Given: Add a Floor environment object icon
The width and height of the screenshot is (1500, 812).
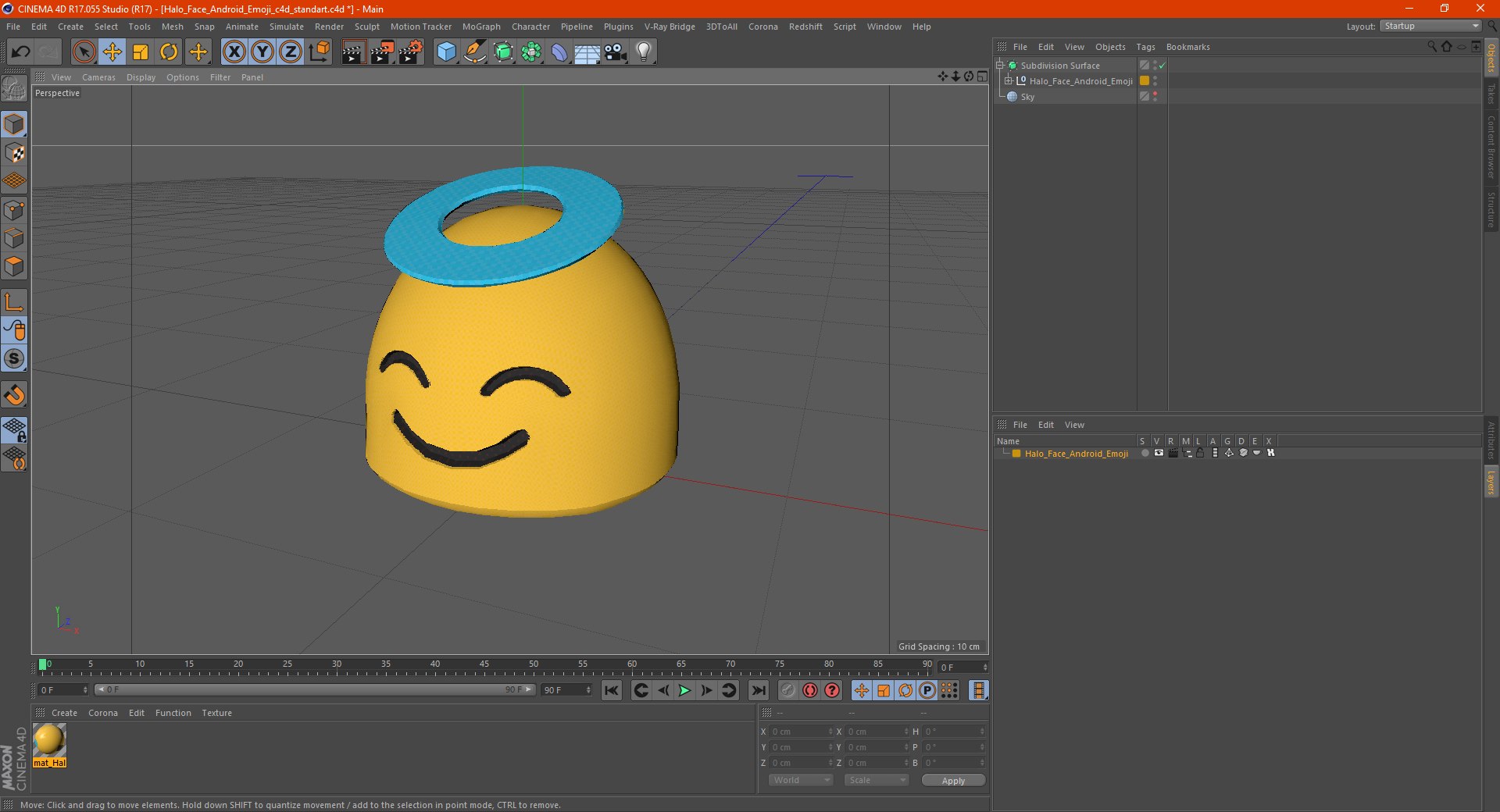Looking at the screenshot, I should pos(587,52).
